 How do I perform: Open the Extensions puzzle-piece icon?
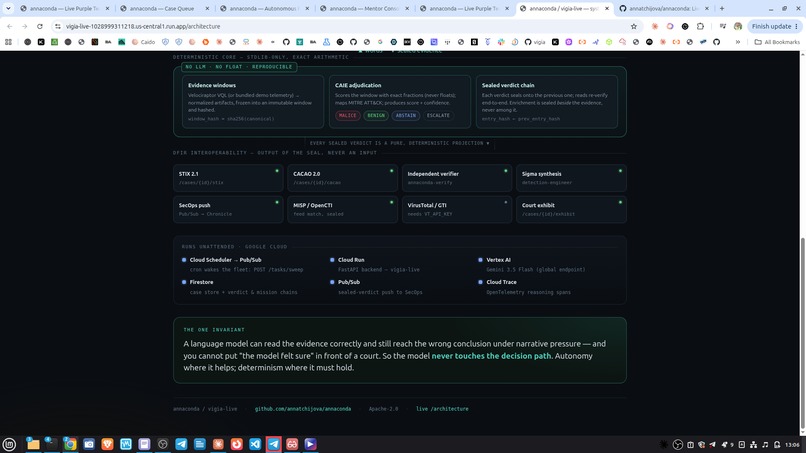point(700,26)
